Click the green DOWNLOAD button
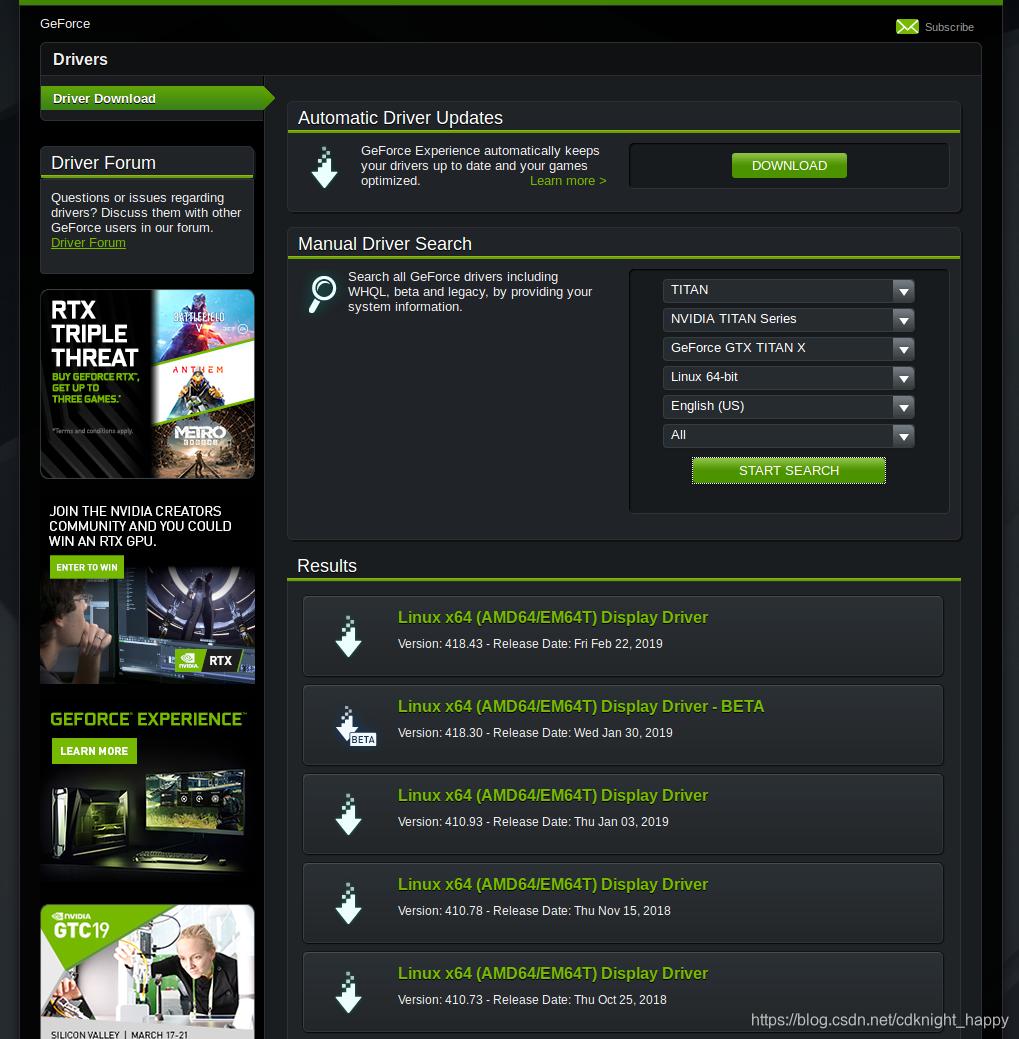The height and width of the screenshot is (1039, 1019). click(789, 166)
